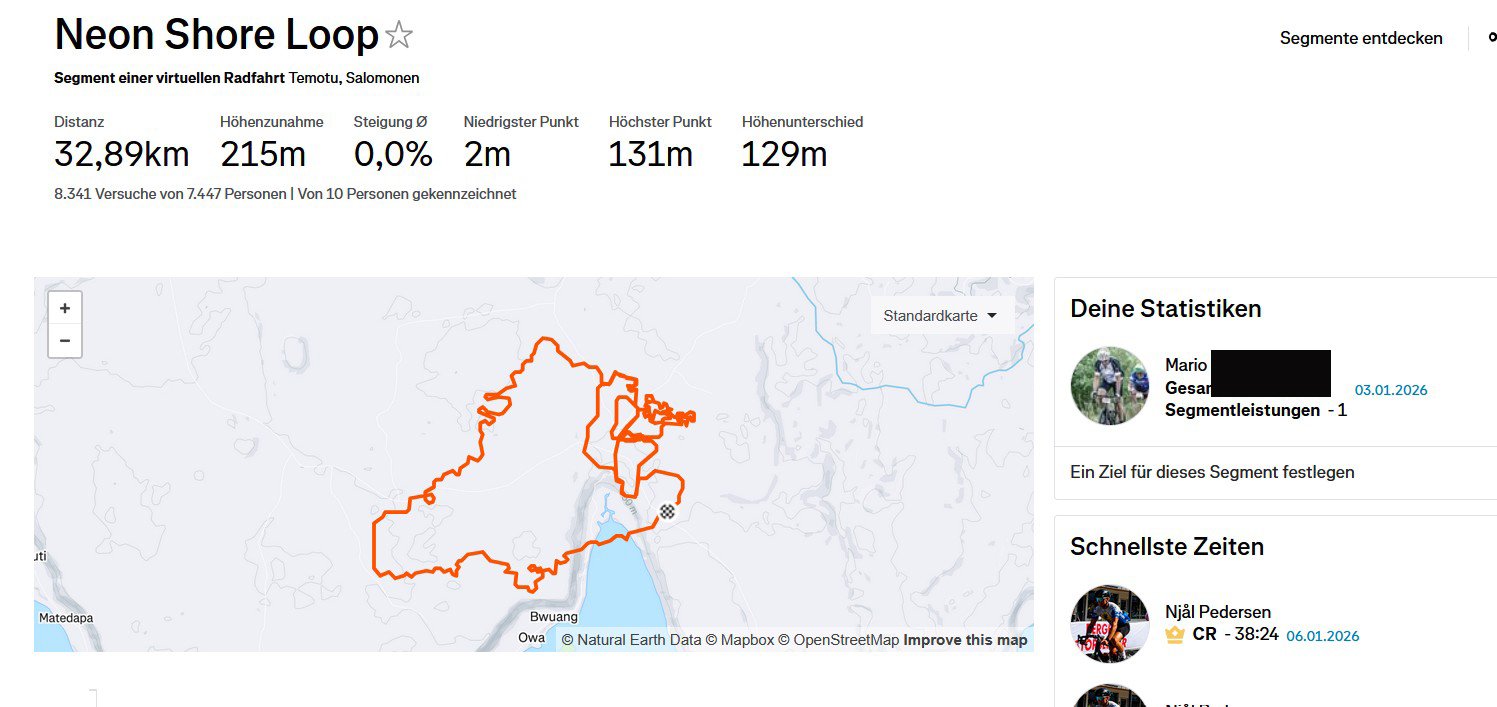Click 'Improve this map' link
The image size is (1497, 707).
965,640
